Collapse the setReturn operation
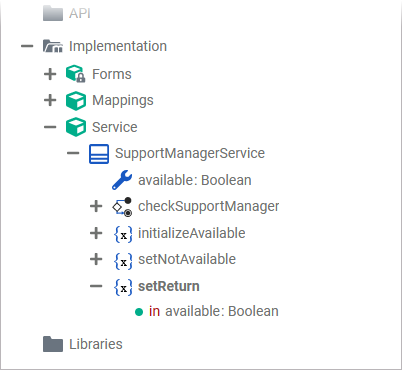 click(x=96, y=286)
